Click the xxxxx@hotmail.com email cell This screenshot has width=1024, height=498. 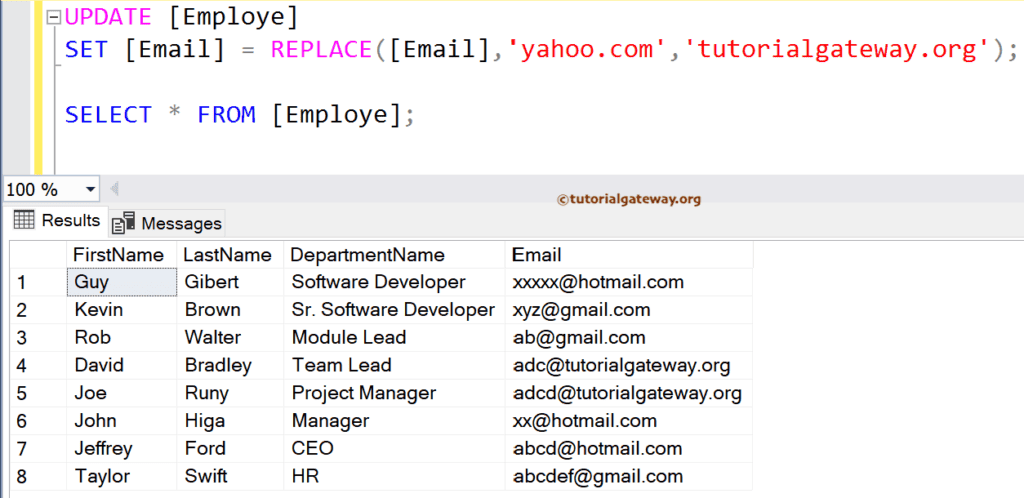pyautogui.click(x=629, y=282)
